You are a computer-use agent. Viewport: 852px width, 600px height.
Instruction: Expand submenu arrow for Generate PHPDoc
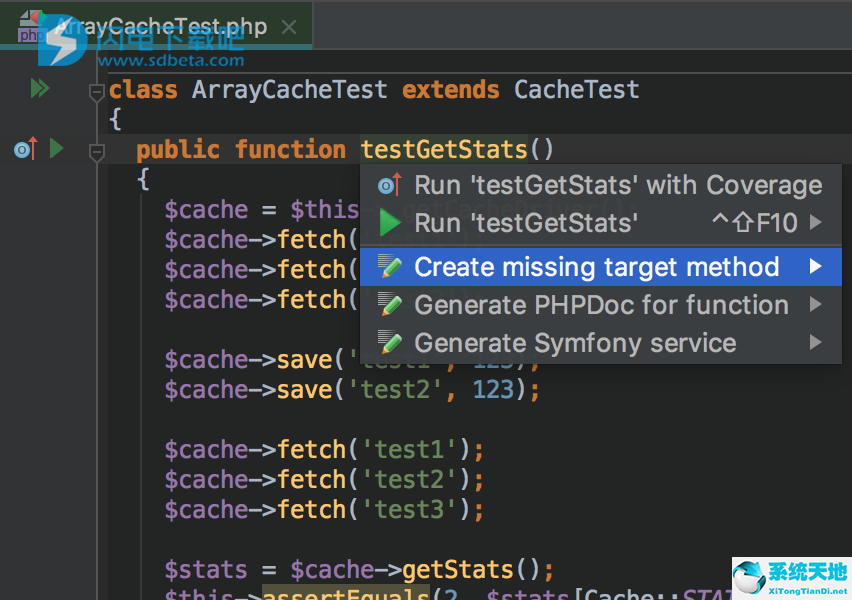[x=815, y=304]
